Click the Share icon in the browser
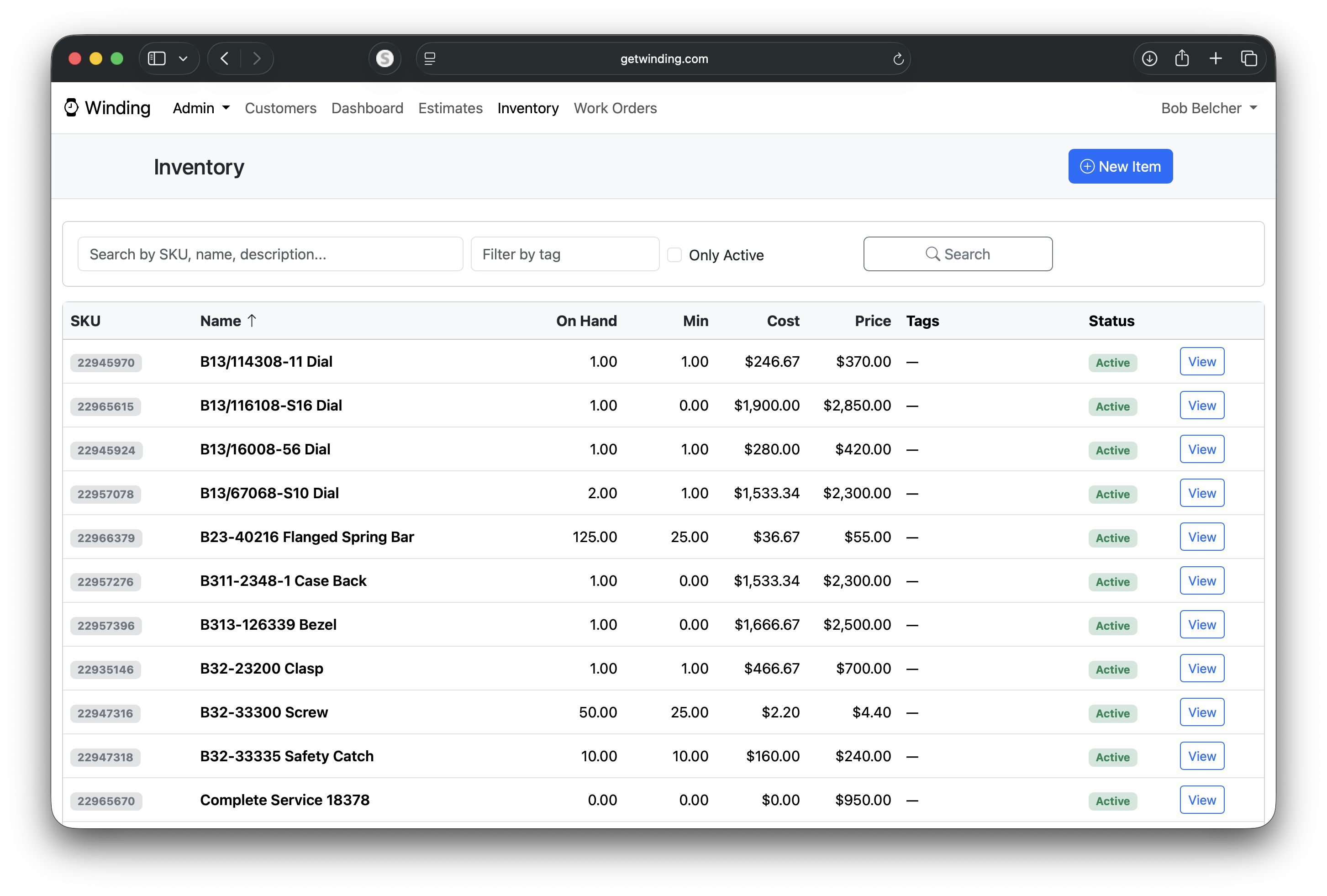This screenshot has width=1327, height=896. (x=1183, y=58)
